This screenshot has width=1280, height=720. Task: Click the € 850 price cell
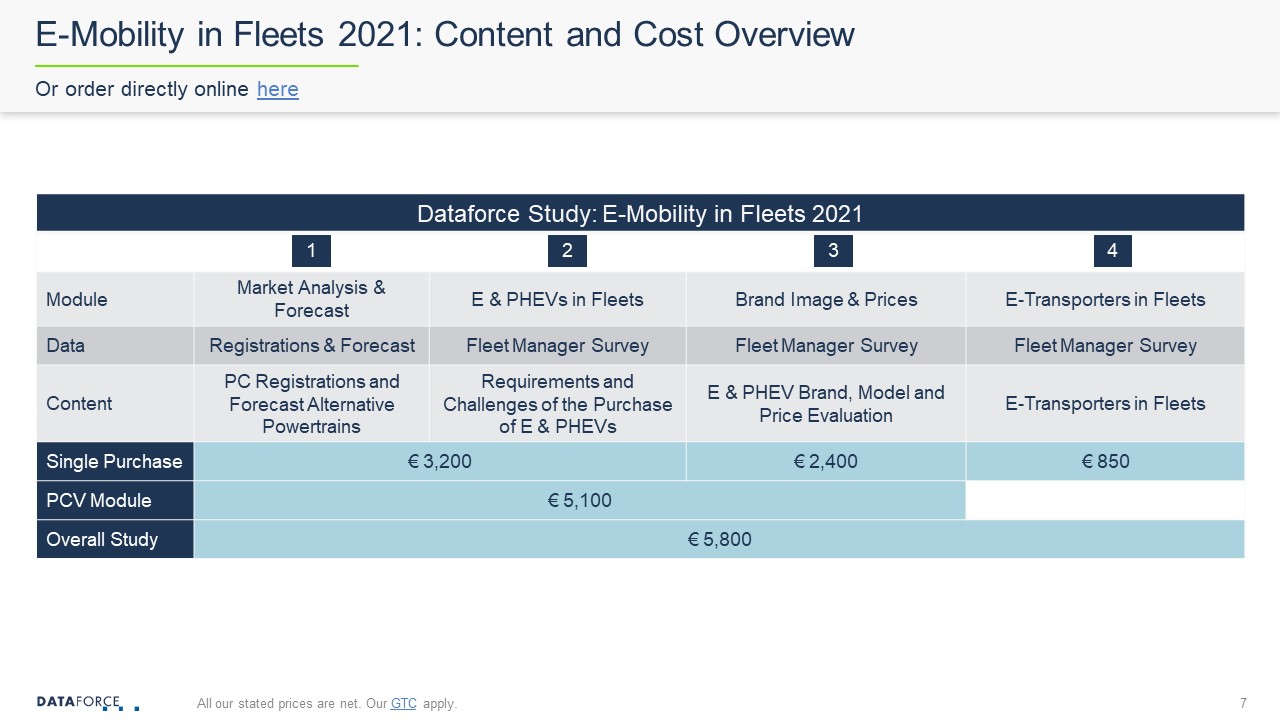(x=1105, y=461)
